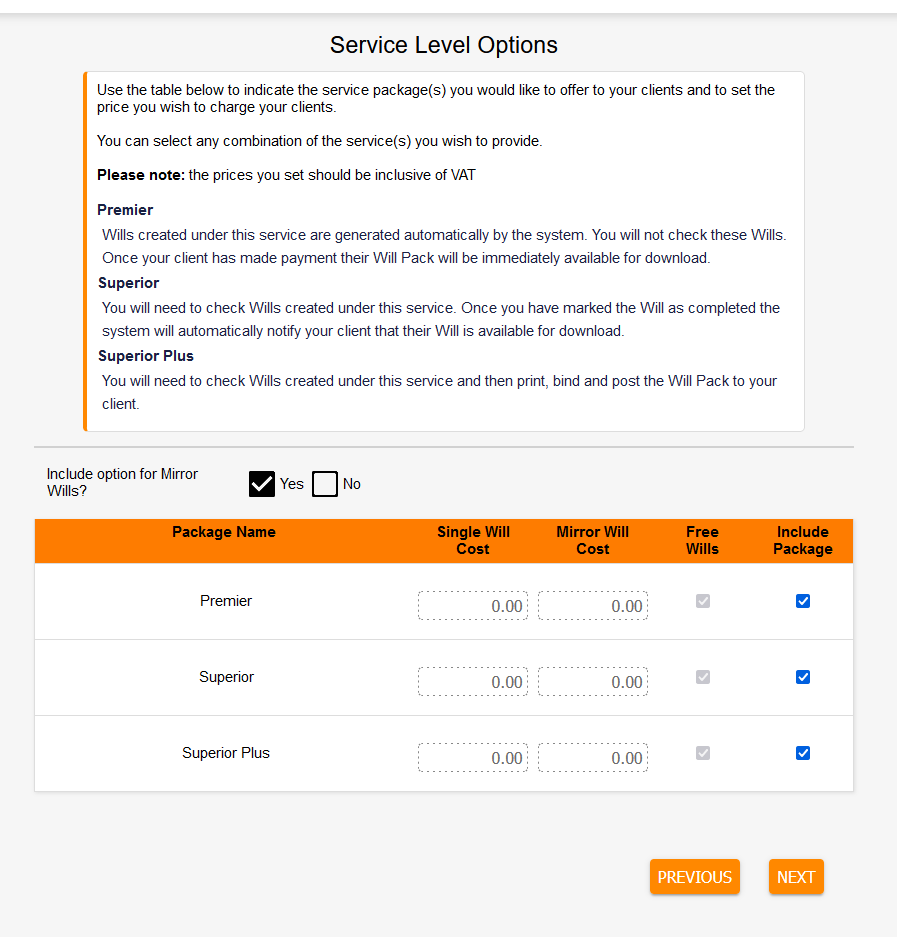Edit Premier Mirror Will Cost field

(593, 606)
